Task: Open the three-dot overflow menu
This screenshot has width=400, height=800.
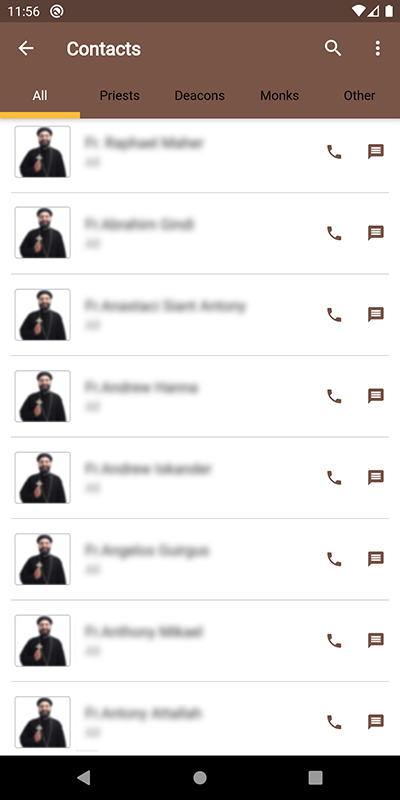Action: click(x=378, y=48)
